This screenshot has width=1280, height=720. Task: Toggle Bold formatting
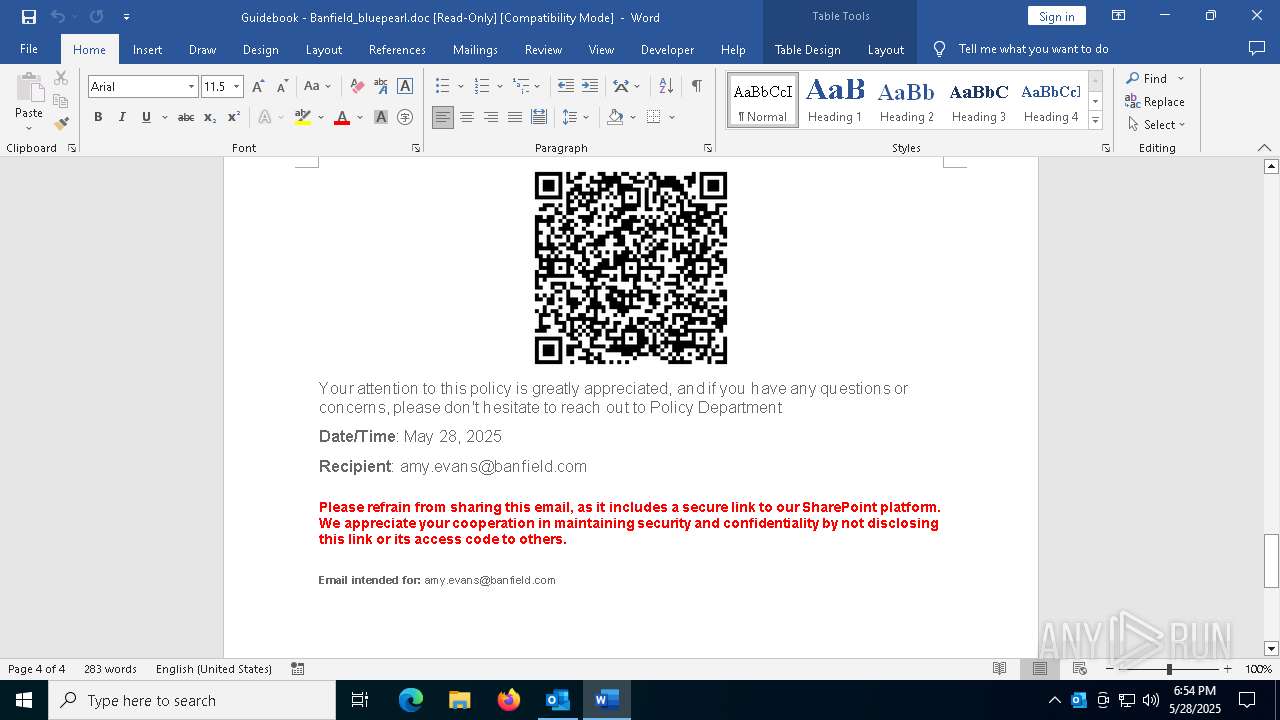[x=98, y=117]
